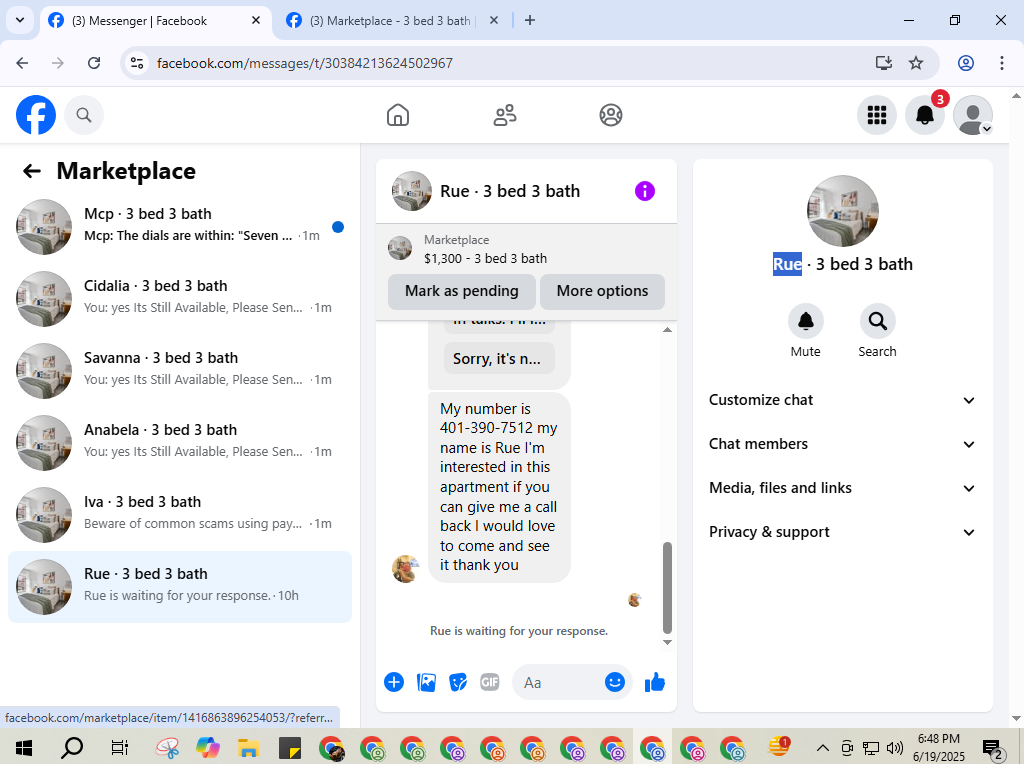Click the browser address bar URL
This screenshot has width=1024, height=764.
pyautogui.click(x=304, y=63)
